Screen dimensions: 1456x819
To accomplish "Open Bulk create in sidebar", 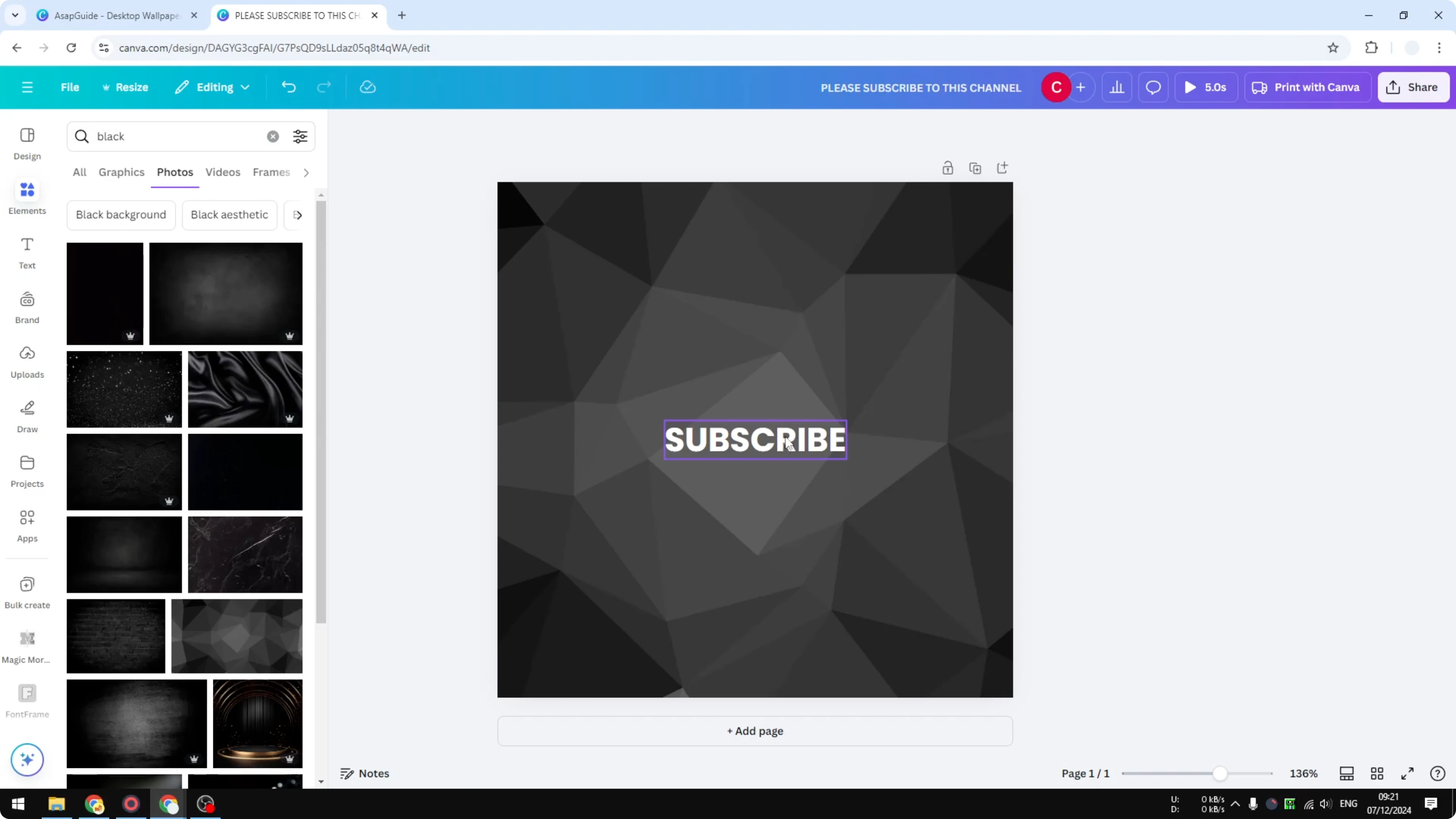I will coord(27,592).
